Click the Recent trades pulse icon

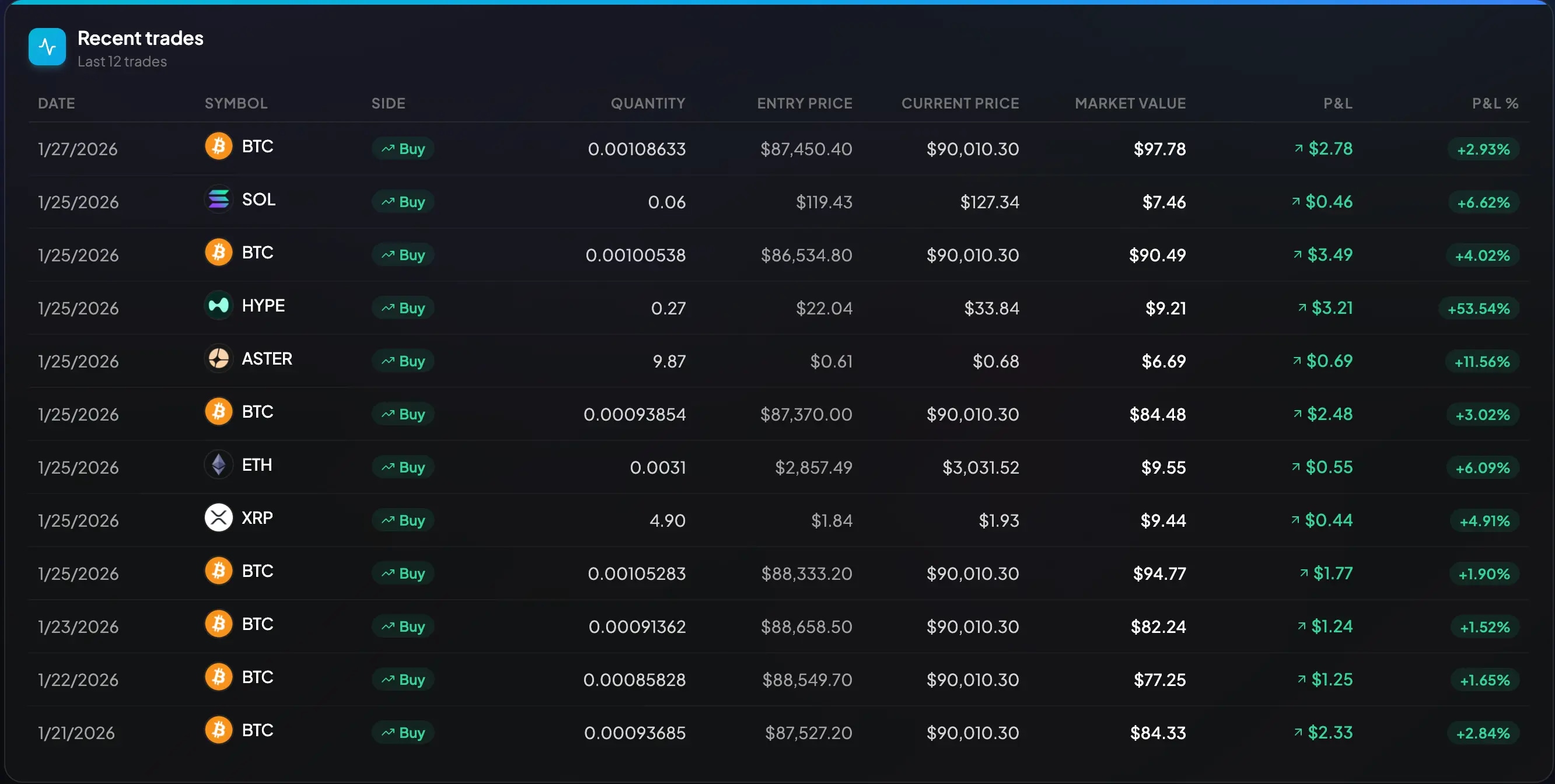(47, 47)
